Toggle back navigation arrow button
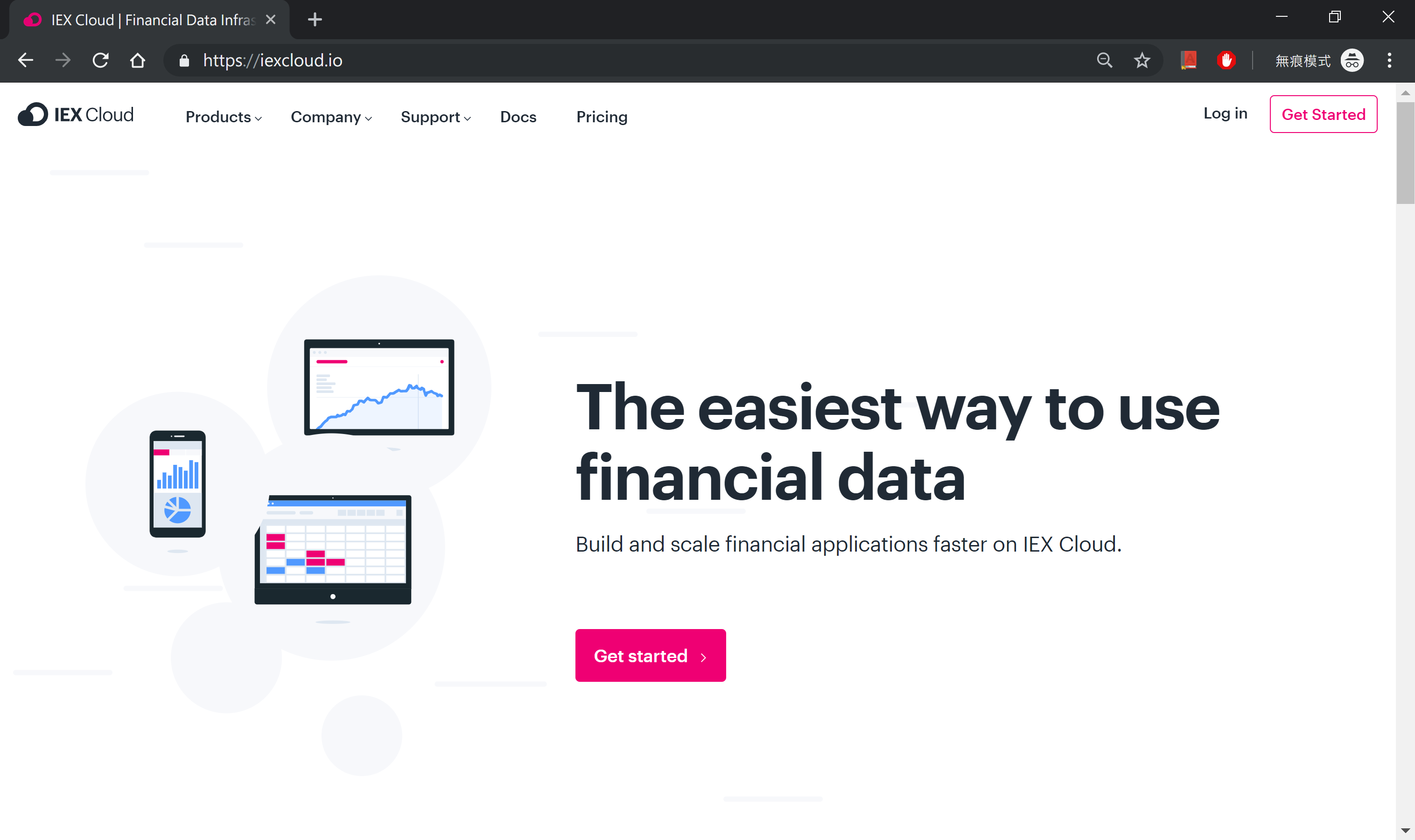 point(26,60)
